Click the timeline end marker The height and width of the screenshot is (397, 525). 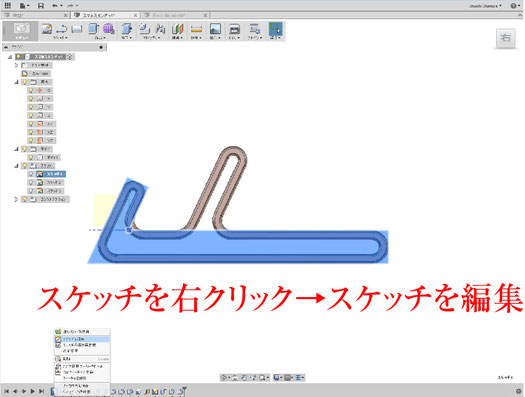tap(183, 391)
